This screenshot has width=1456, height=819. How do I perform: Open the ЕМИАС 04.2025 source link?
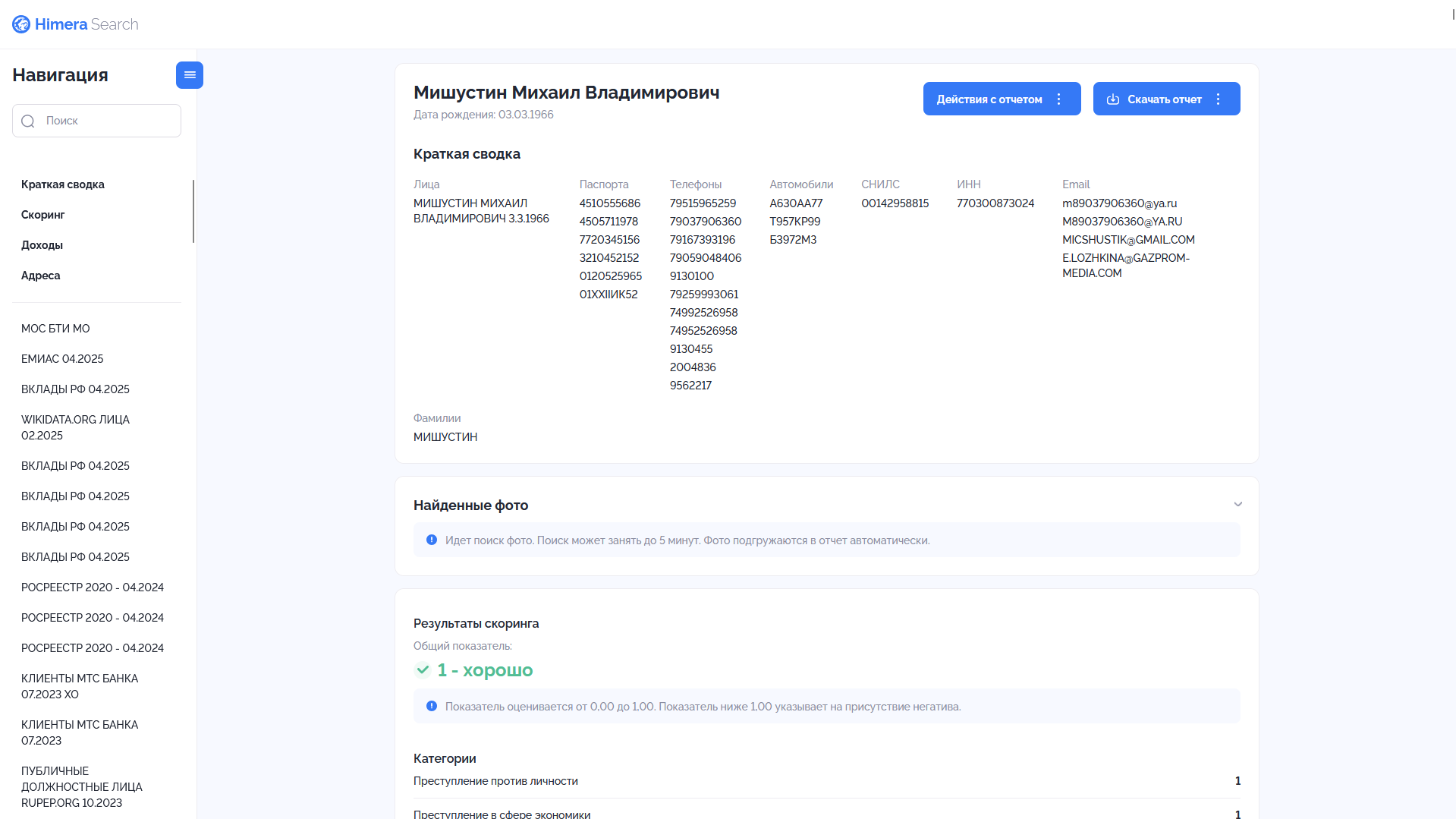(62, 359)
